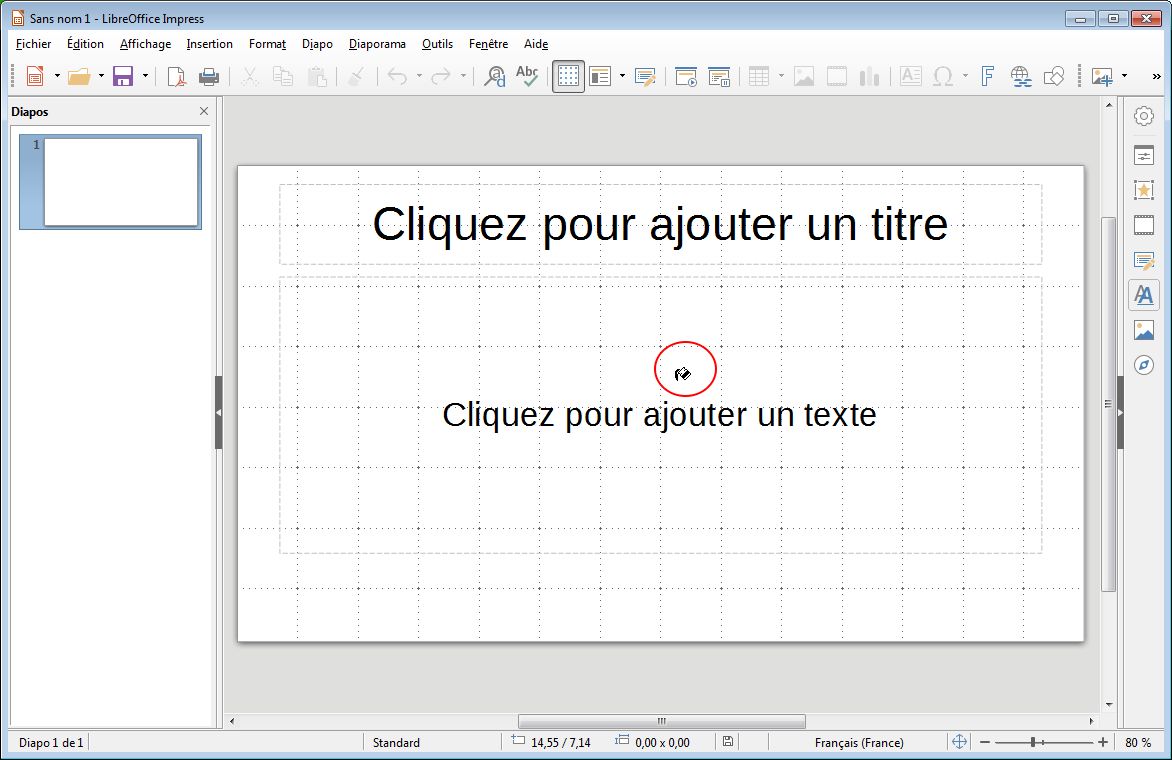Open the Insertion menu
This screenshot has width=1172, height=760.
pyautogui.click(x=209, y=44)
